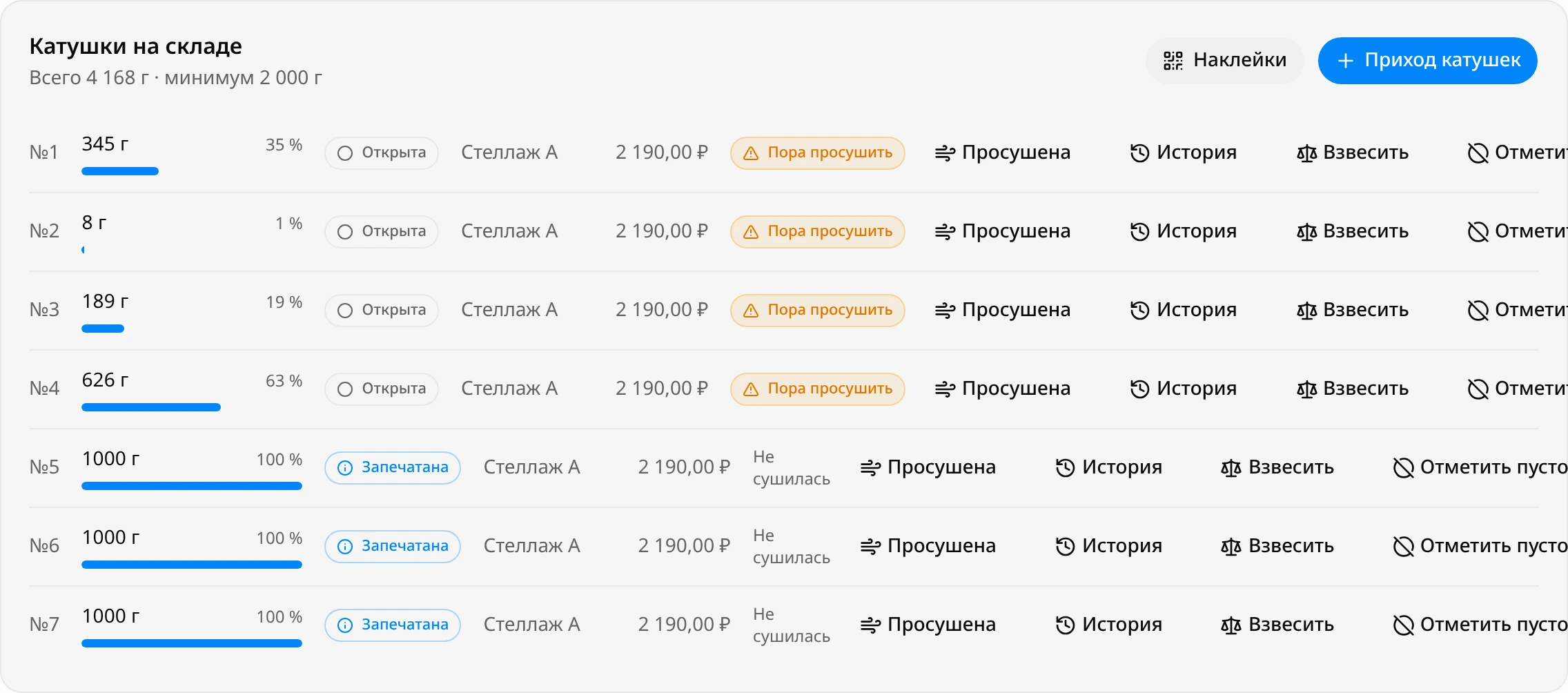Toggle the Открыта status chip for spool №1
1568x693 pixels.
point(382,153)
